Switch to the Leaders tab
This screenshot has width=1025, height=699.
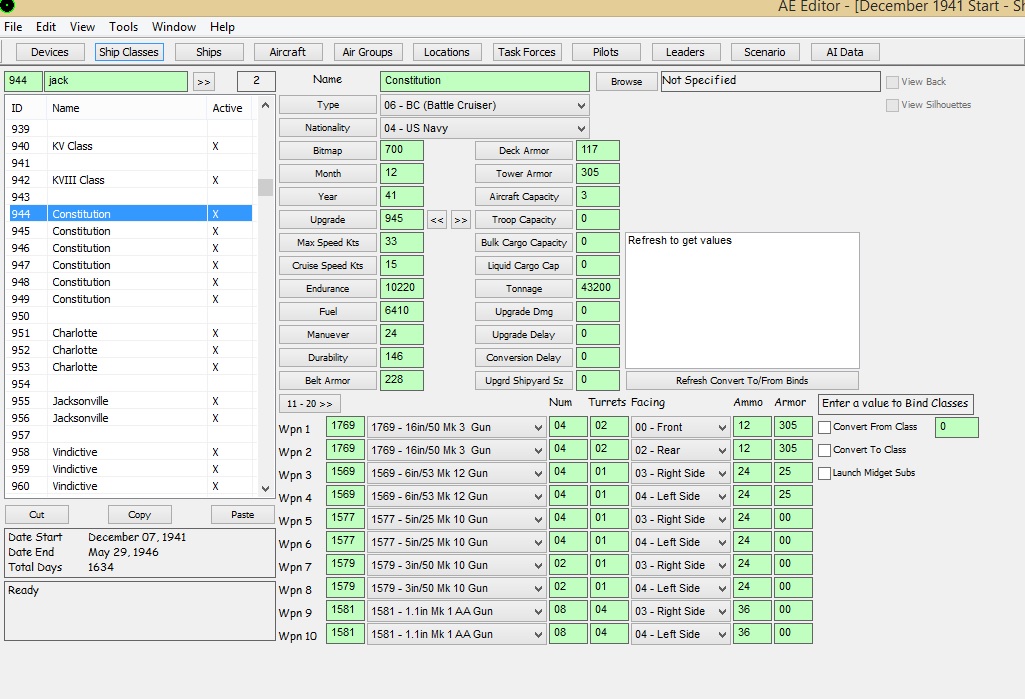685,52
